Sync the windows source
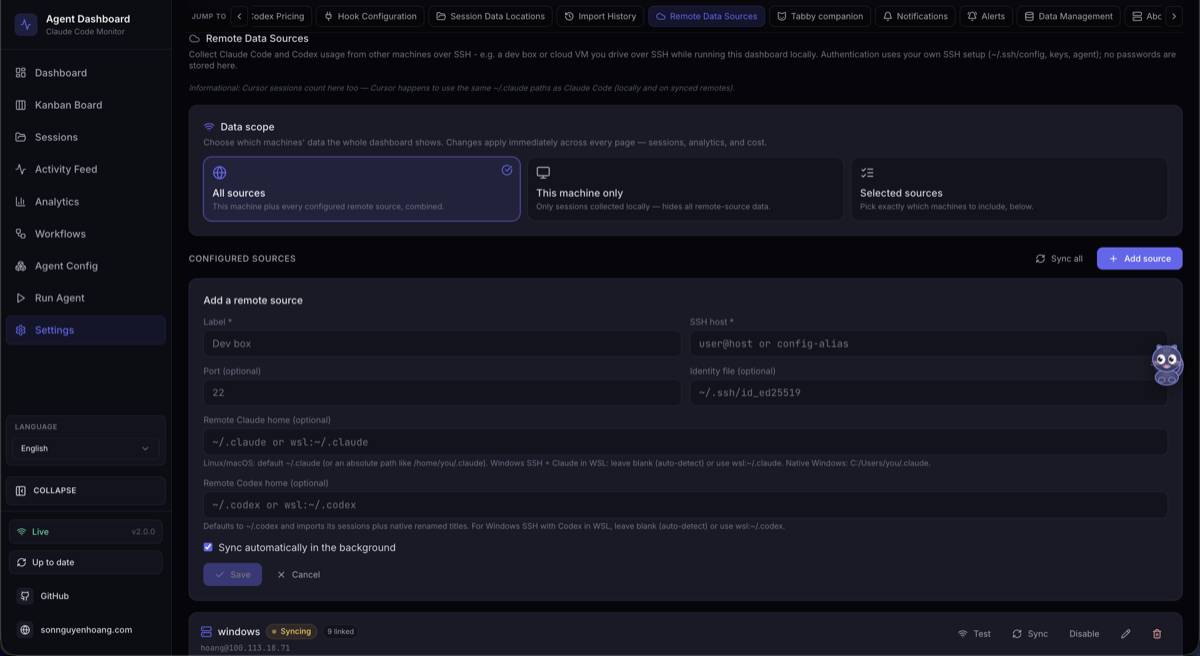Image resolution: width=1200 pixels, height=656 pixels. [1030, 634]
